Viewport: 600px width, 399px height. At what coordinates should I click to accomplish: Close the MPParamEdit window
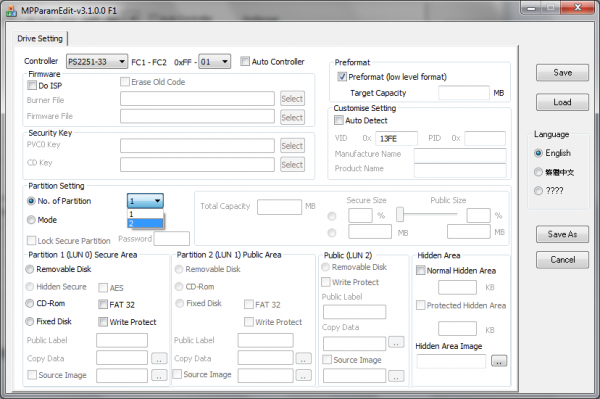(578, 8)
